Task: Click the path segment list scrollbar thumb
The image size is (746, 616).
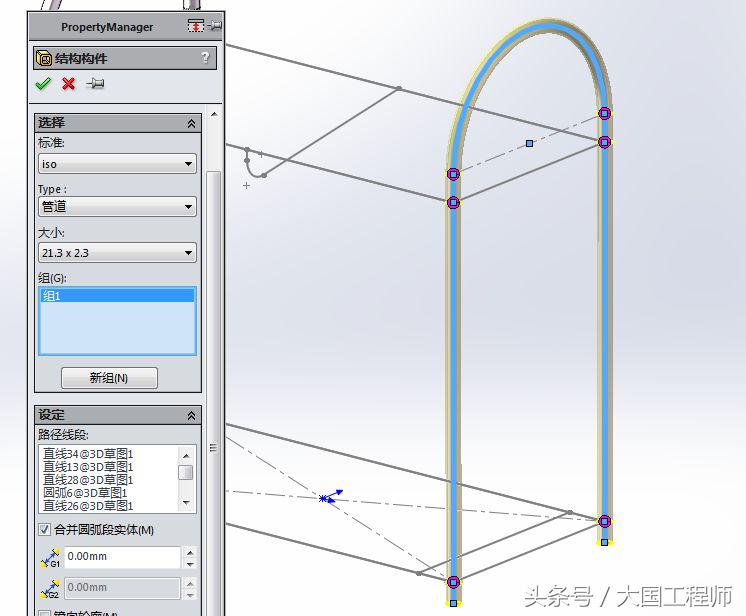Action: pos(186,472)
